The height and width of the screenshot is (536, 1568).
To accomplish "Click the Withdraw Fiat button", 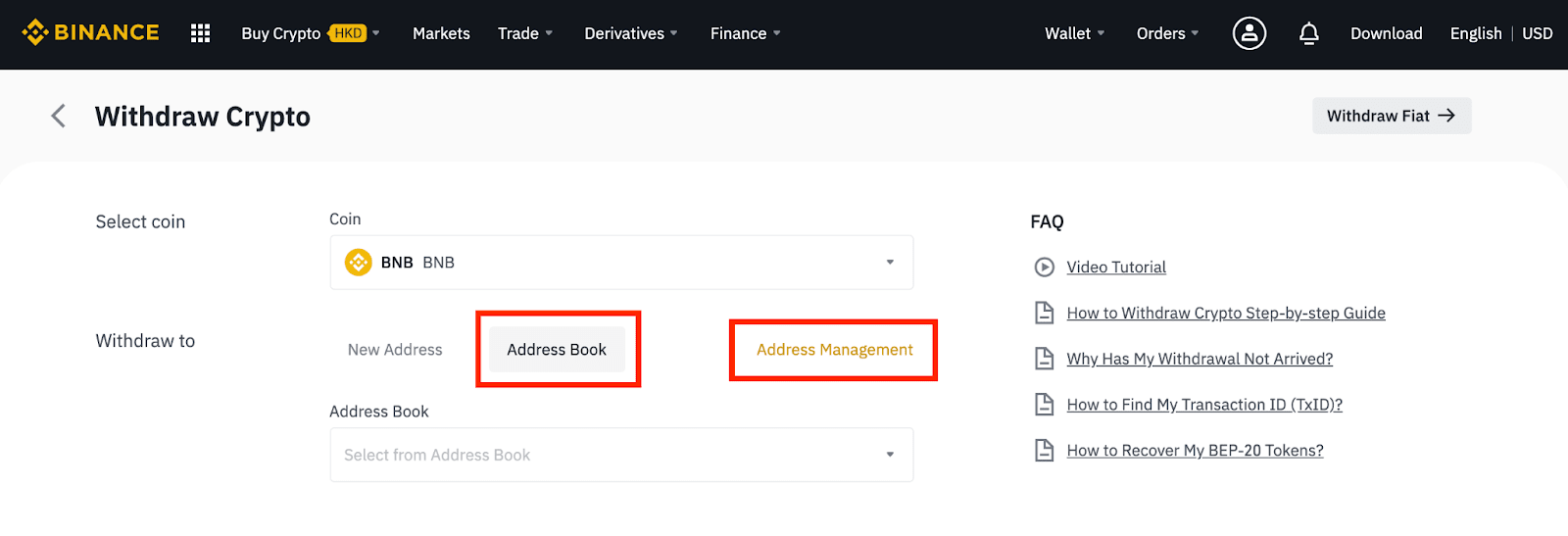I will (1391, 116).
